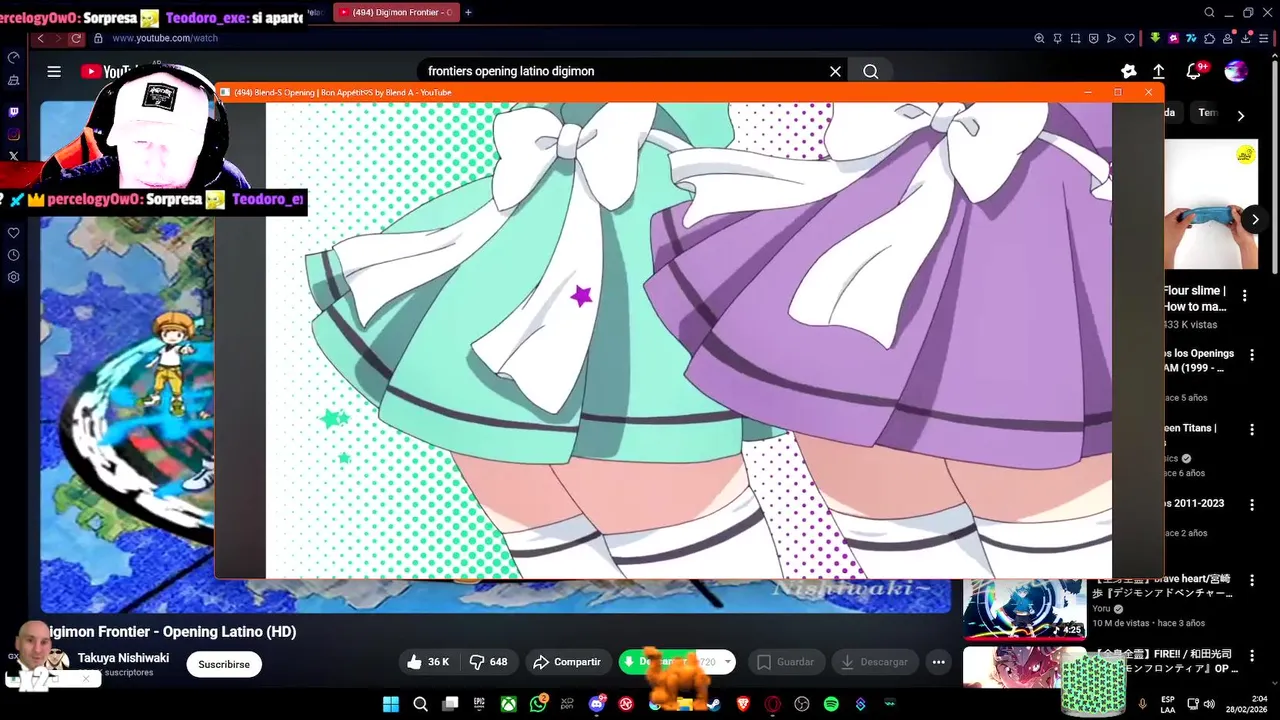Open the Takuya Nishiwaki channel link
This screenshot has width=1280, height=720.
coord(123,658)
